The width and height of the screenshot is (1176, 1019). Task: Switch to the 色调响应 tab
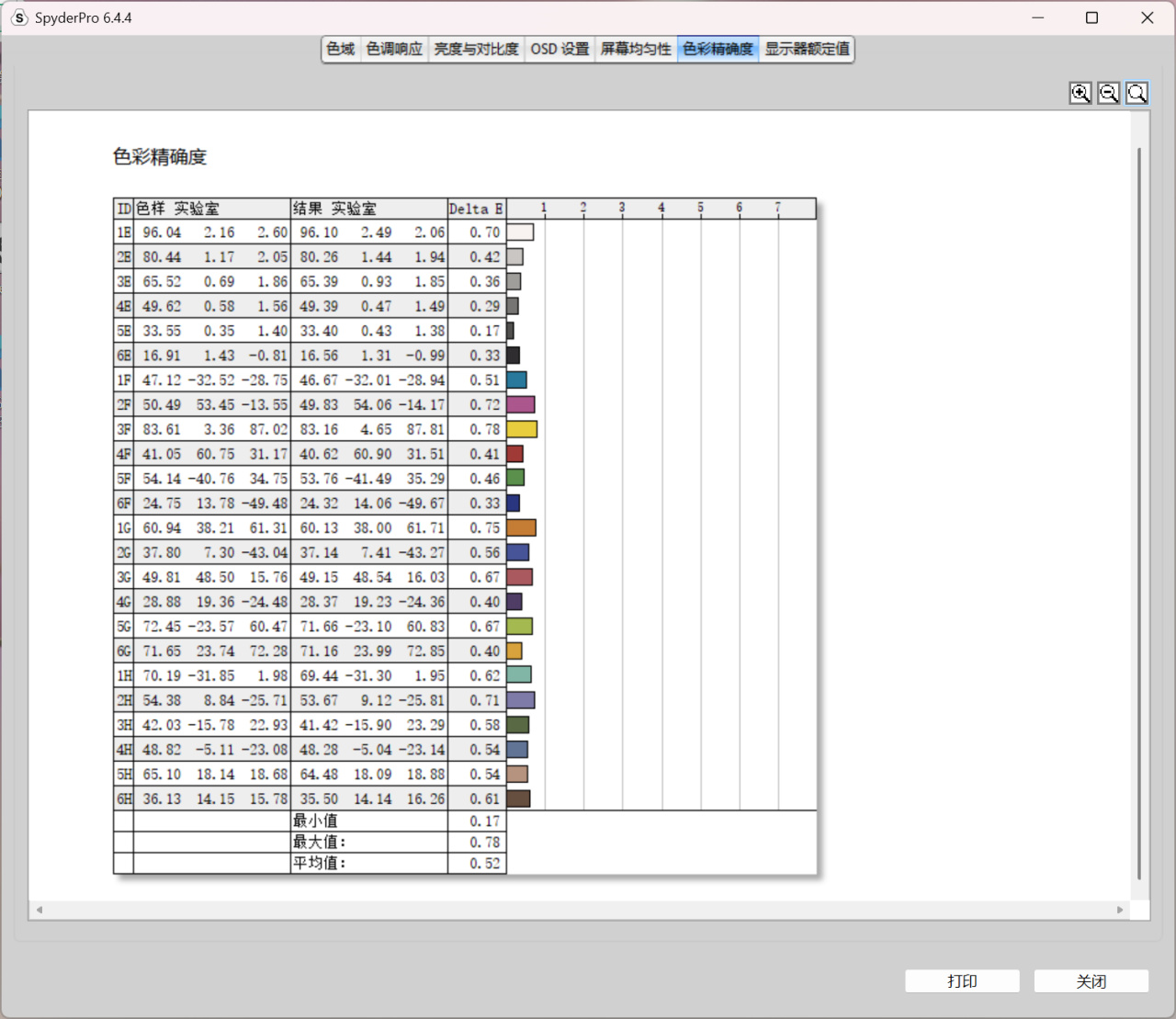pos(394,49)
